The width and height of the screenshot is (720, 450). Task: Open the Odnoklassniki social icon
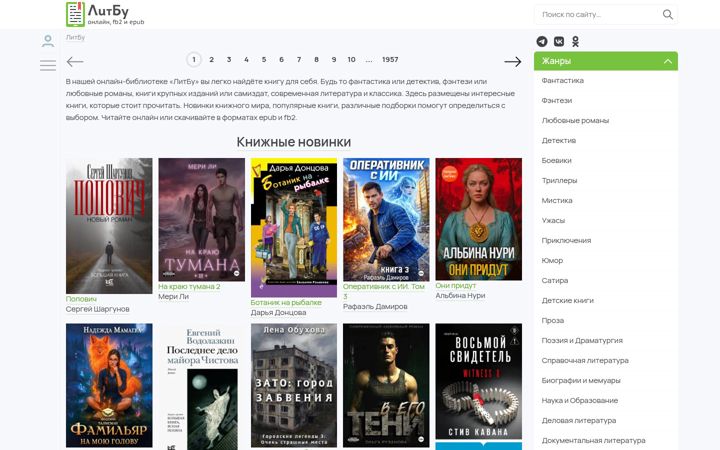[575, 41]
